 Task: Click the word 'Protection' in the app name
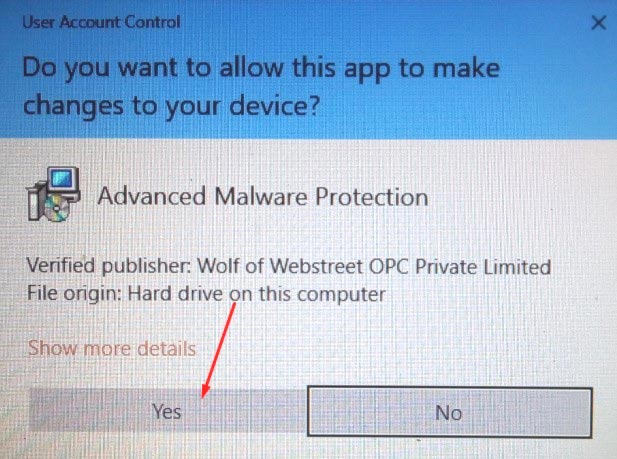tap(372, 196)
